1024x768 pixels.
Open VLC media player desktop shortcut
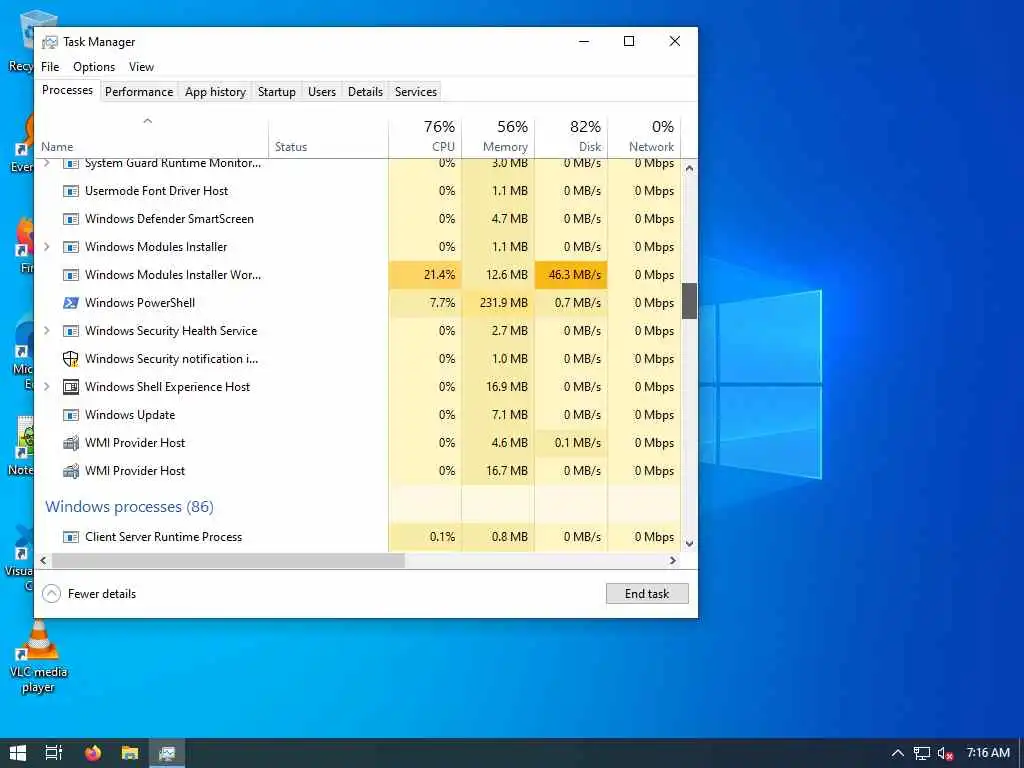[x=38, y=657]
